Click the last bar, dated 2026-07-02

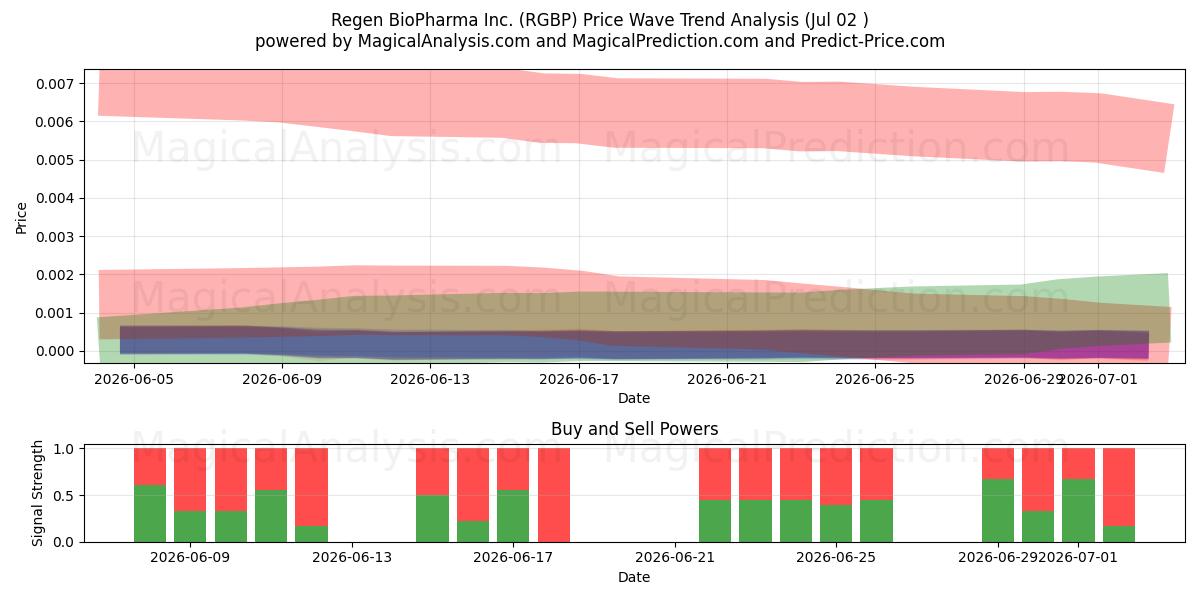tap(1119, 495)
